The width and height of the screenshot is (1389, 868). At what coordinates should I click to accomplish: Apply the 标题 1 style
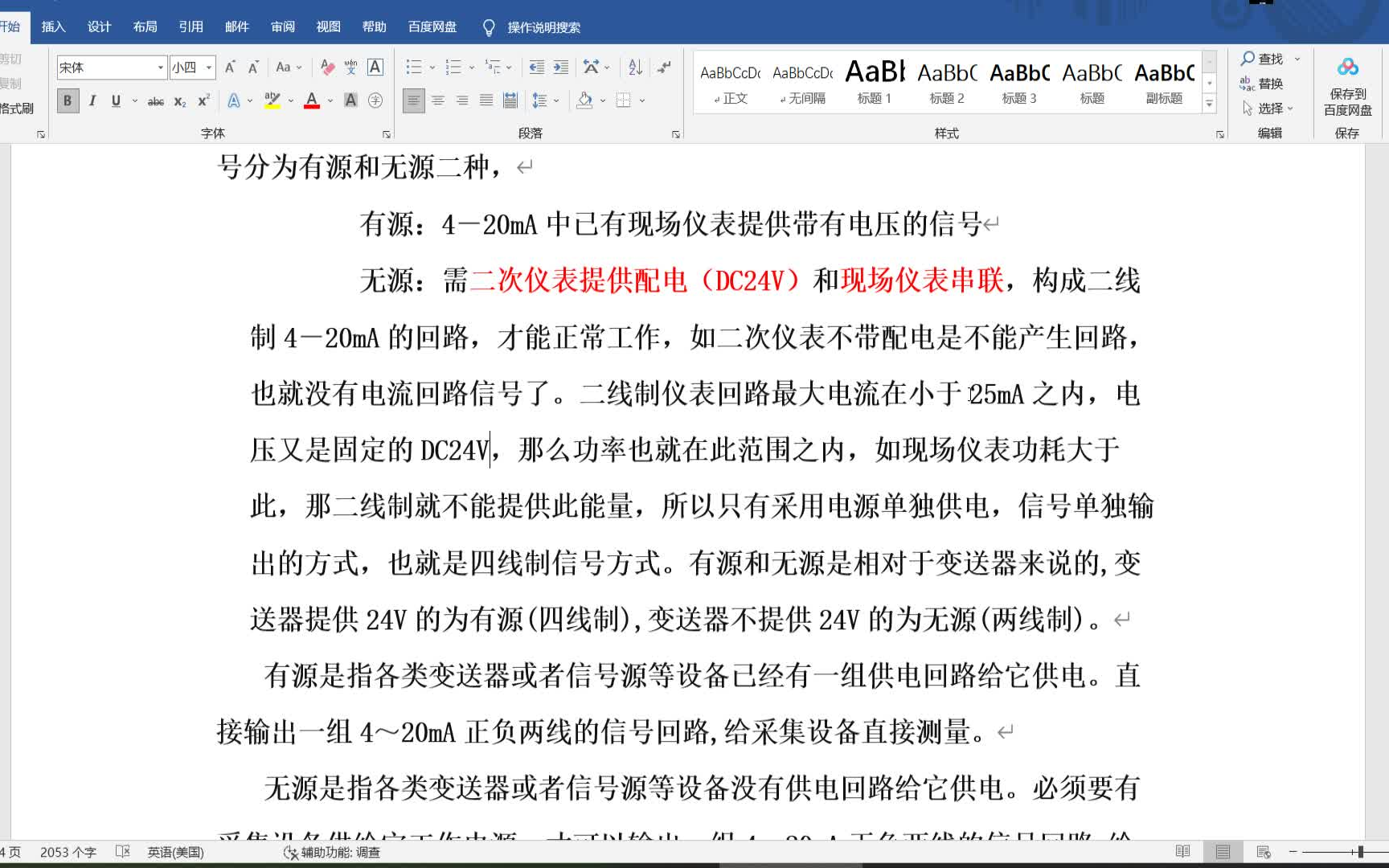[x=875, y=82]
